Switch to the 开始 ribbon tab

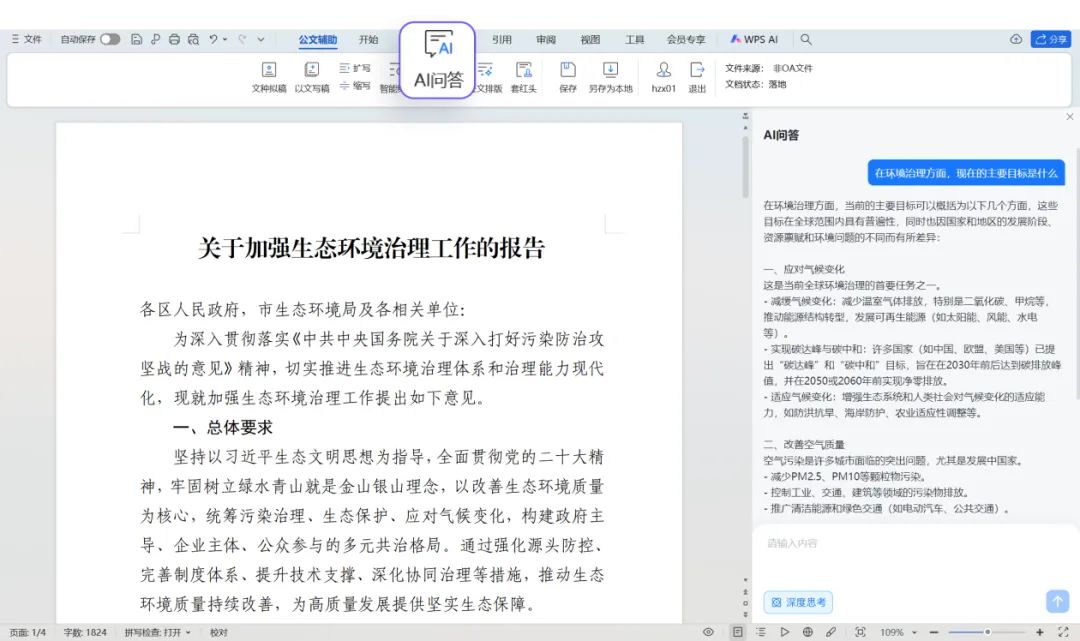[368, 39]
